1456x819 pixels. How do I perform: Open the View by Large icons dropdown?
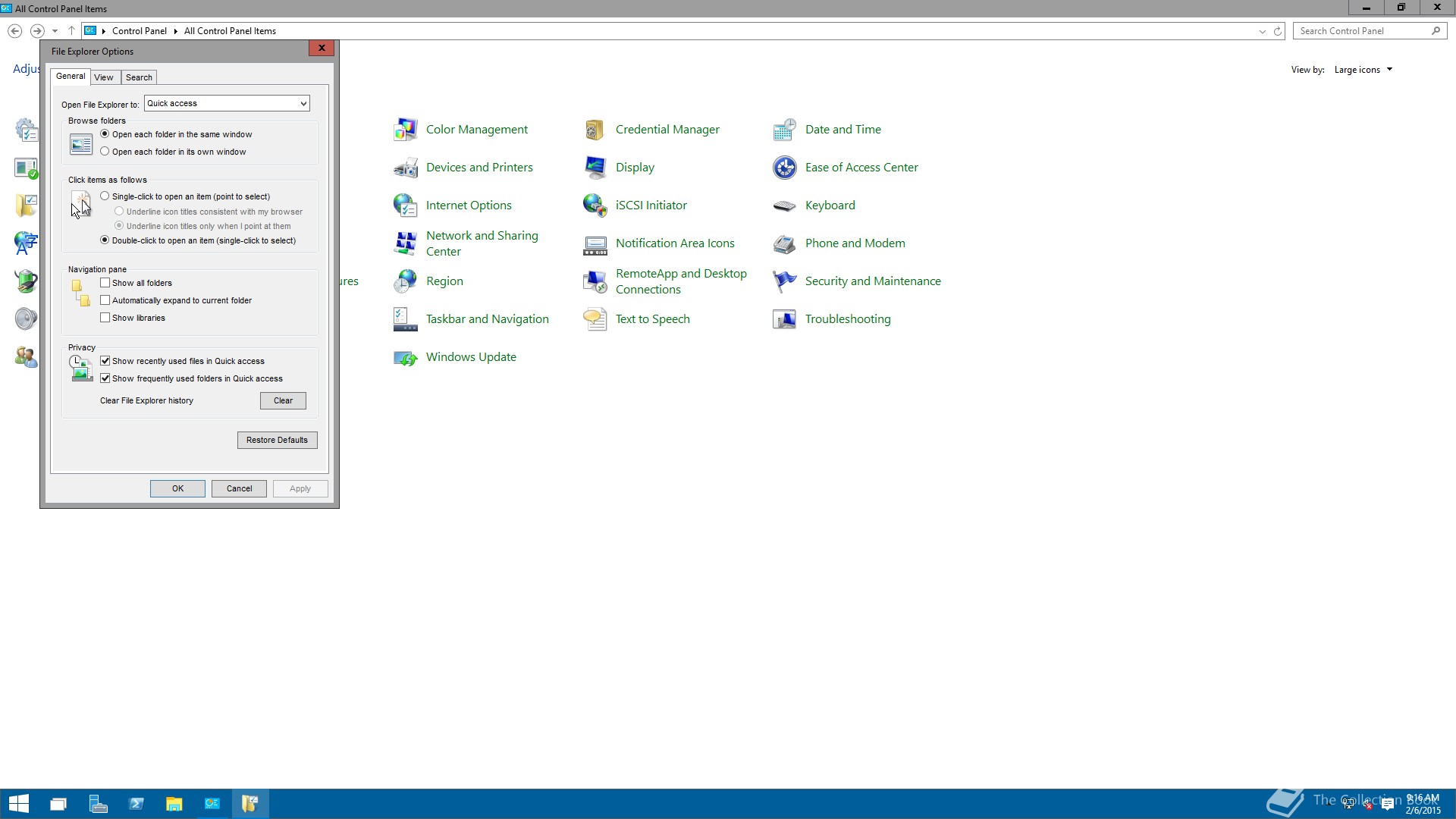tap(1363, 70)
